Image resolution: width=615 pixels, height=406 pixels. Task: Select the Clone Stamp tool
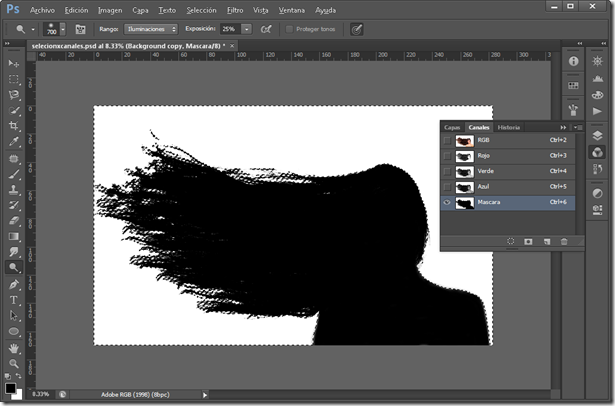coord(14,190)
